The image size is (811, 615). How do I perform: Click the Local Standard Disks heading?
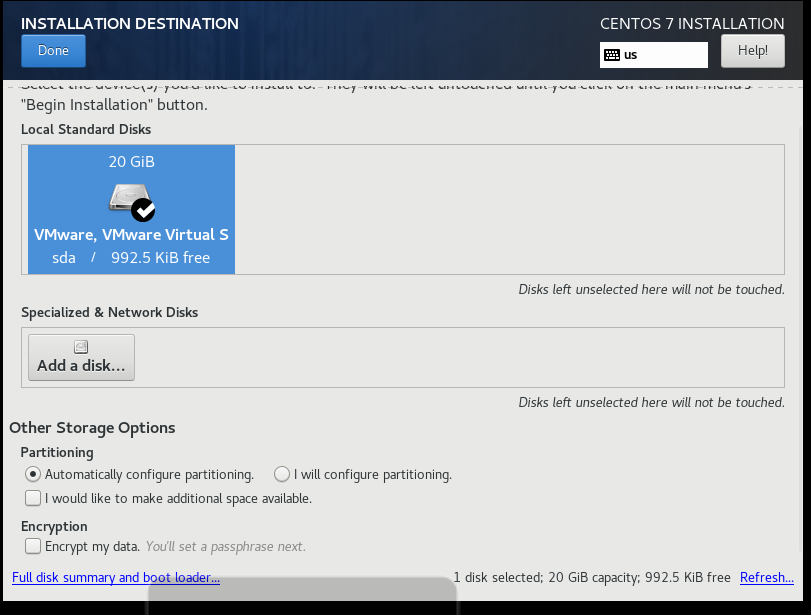coord(86,129)
